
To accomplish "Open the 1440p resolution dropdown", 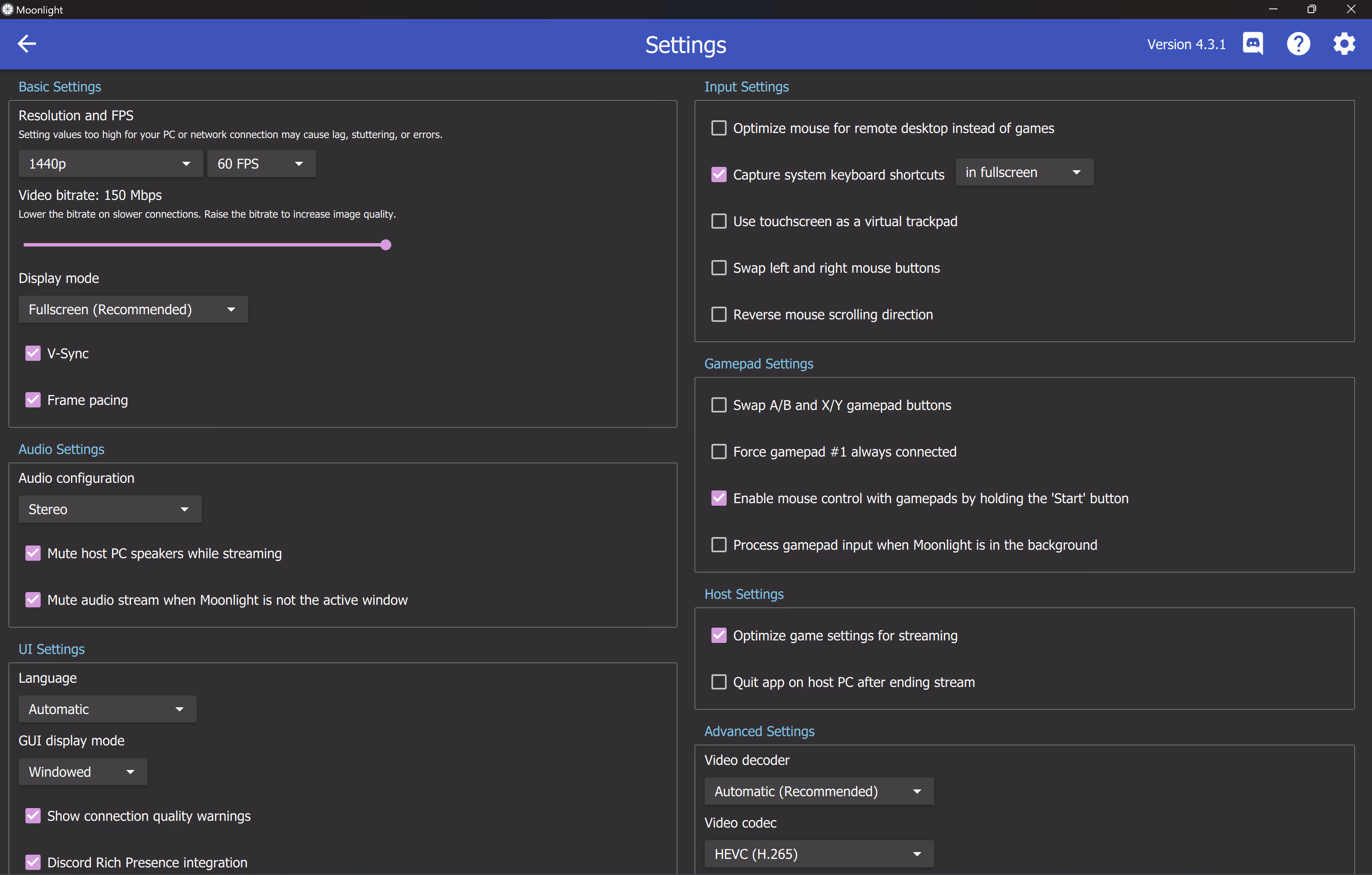I will click(111, 164).
